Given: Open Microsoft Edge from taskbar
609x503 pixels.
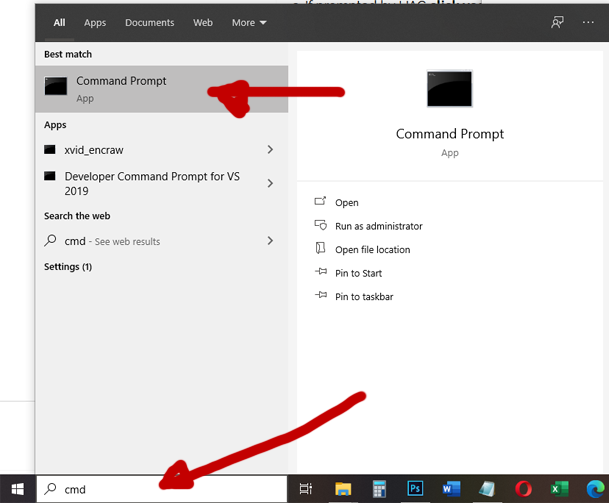Looking at the screenshot, I should tap(595, 489).
